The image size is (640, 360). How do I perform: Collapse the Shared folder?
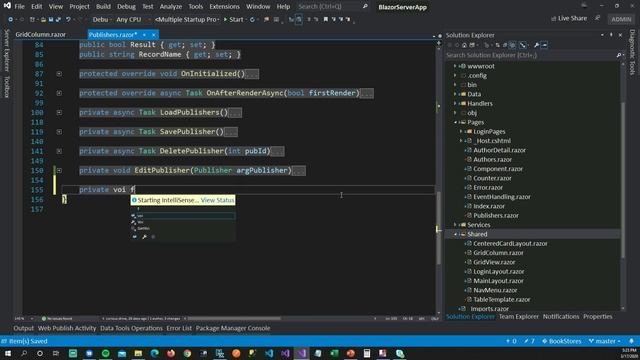point(455,234)
